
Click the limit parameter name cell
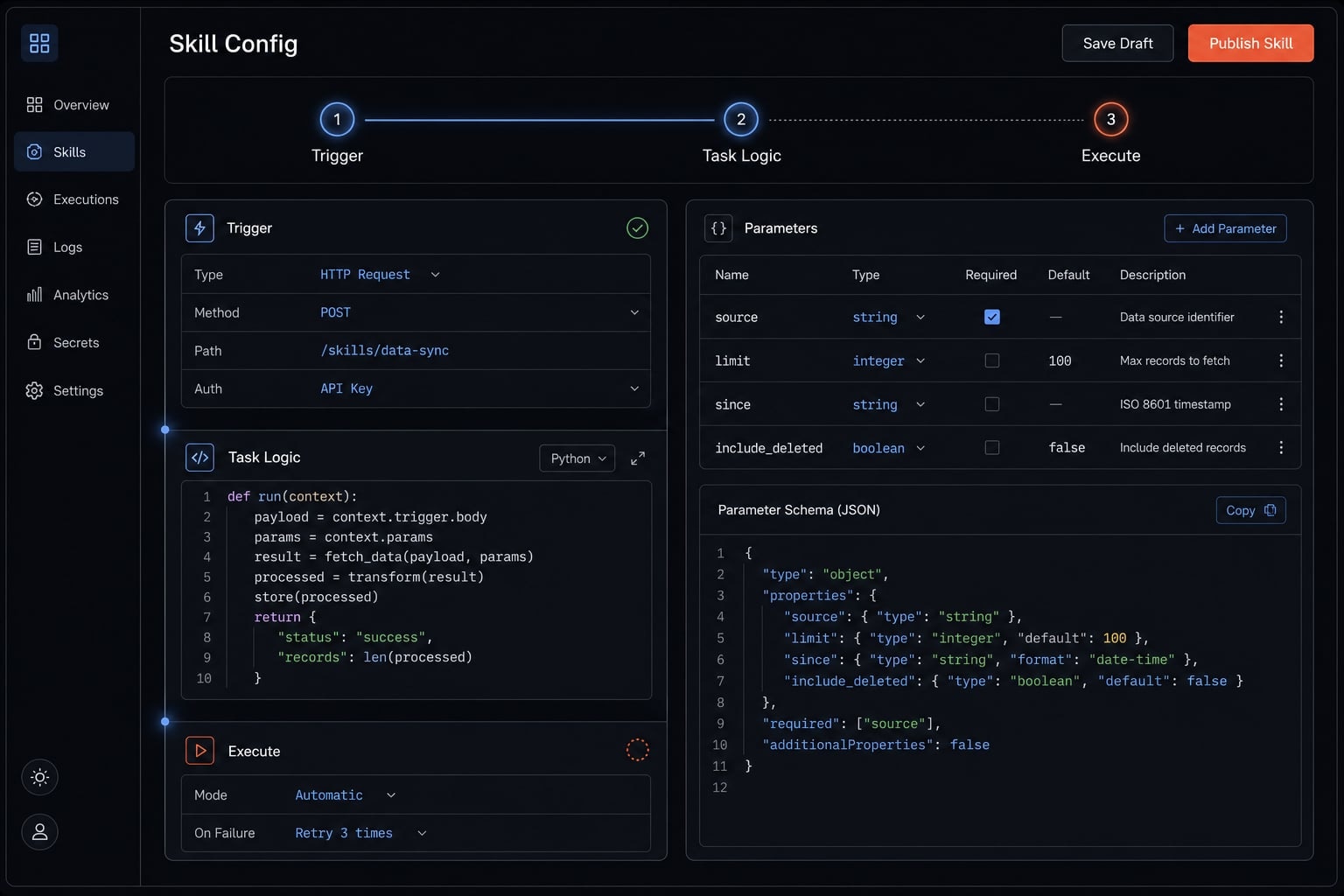coord(732,360)
